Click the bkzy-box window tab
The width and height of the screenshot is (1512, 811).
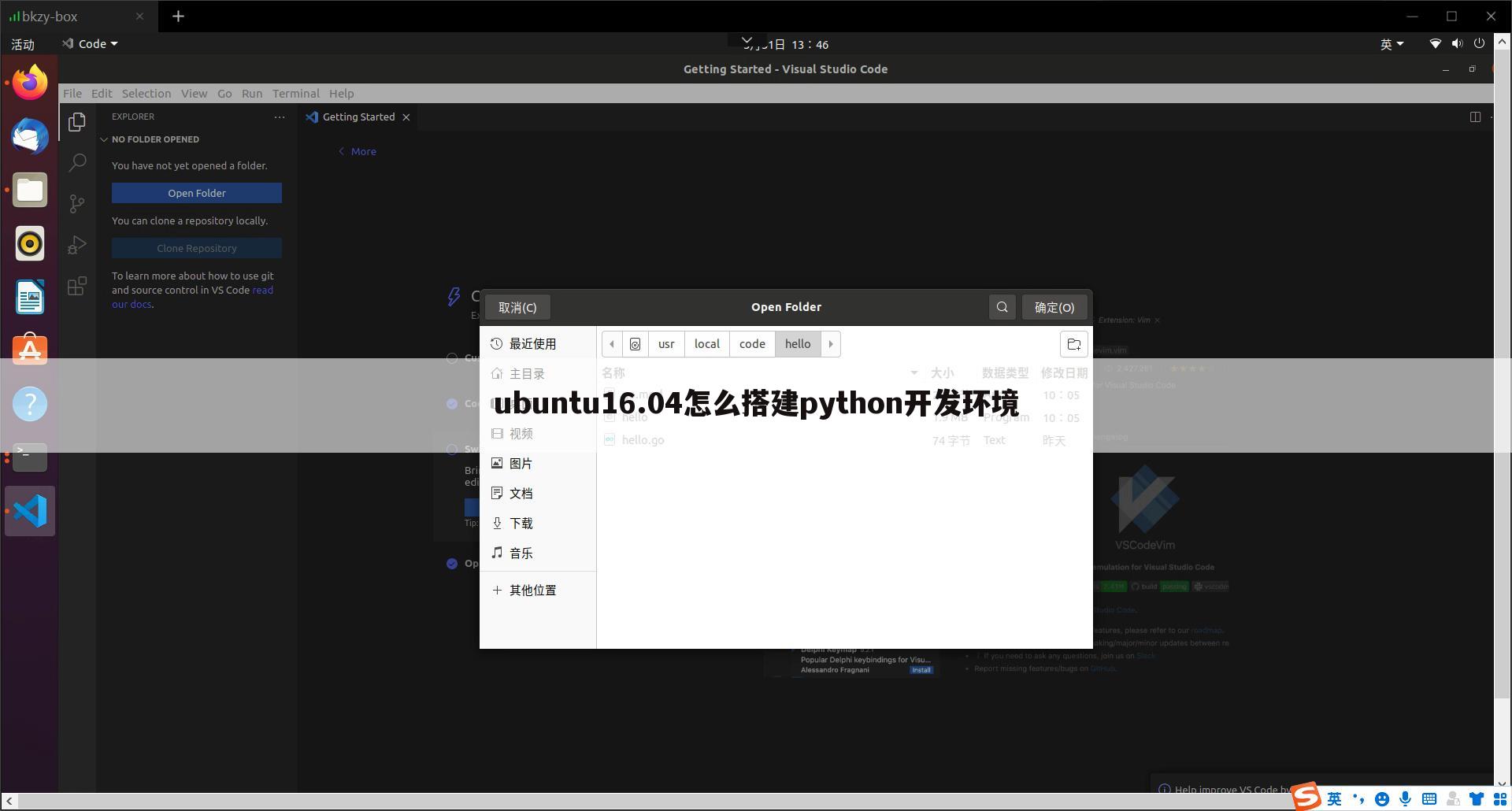(79, 16)
